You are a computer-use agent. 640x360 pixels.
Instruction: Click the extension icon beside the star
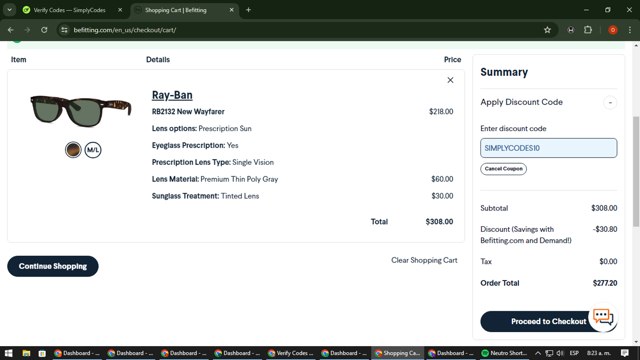pos(571,30)
